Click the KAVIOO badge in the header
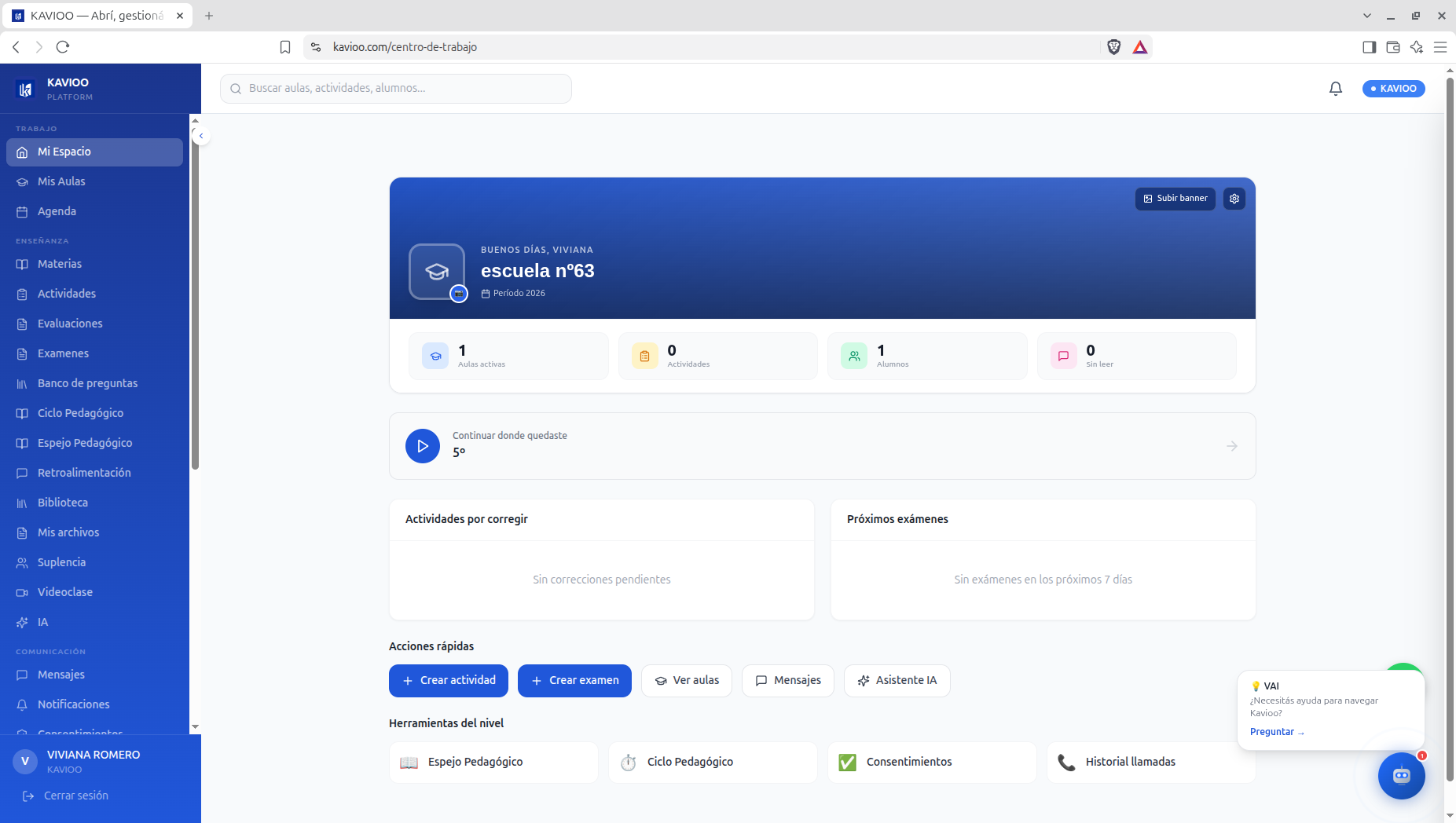The width and height of the screenshot is (1456, 823). click(x=1394, y=89)
